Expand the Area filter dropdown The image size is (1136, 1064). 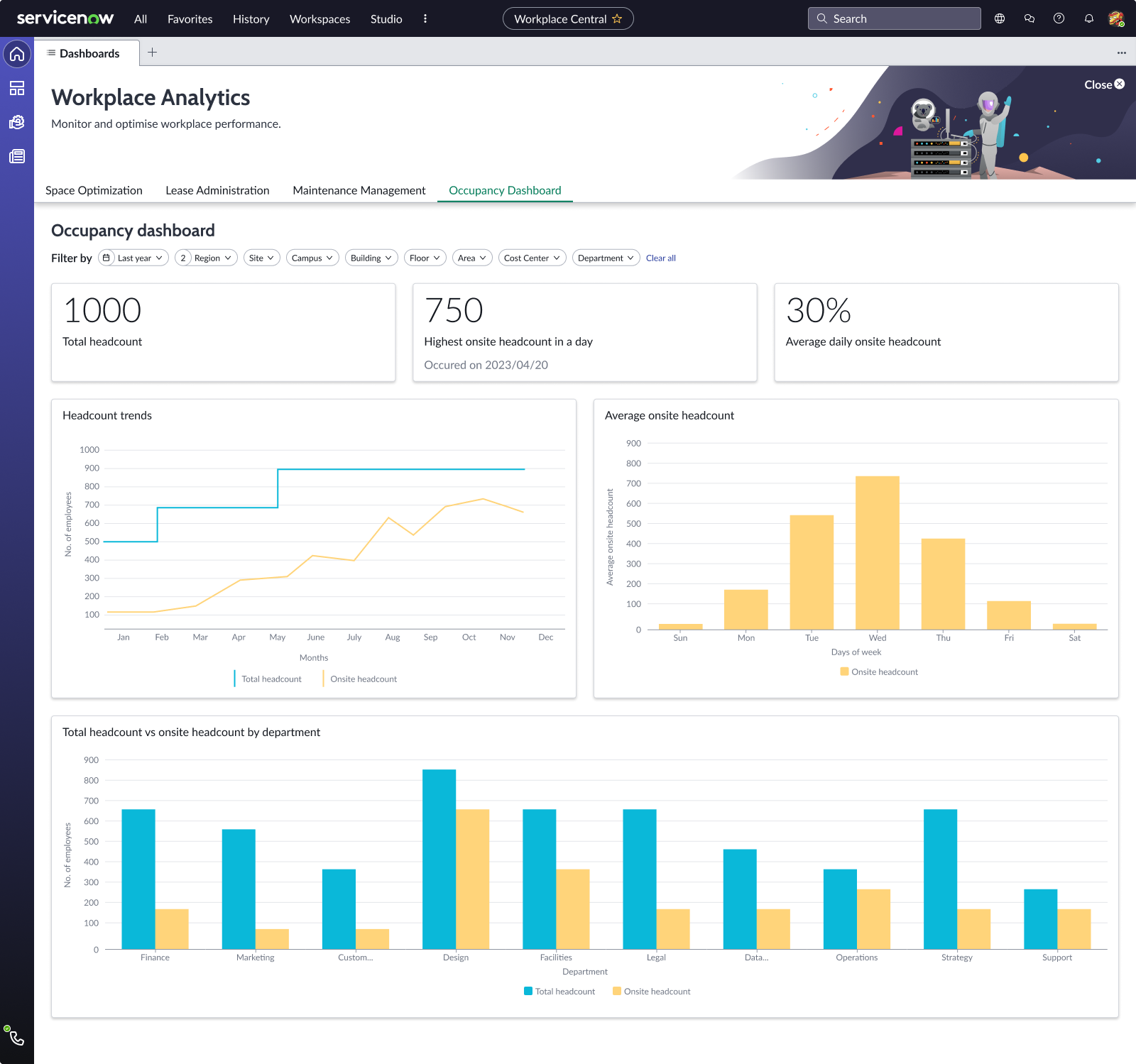tap(472, 258)
